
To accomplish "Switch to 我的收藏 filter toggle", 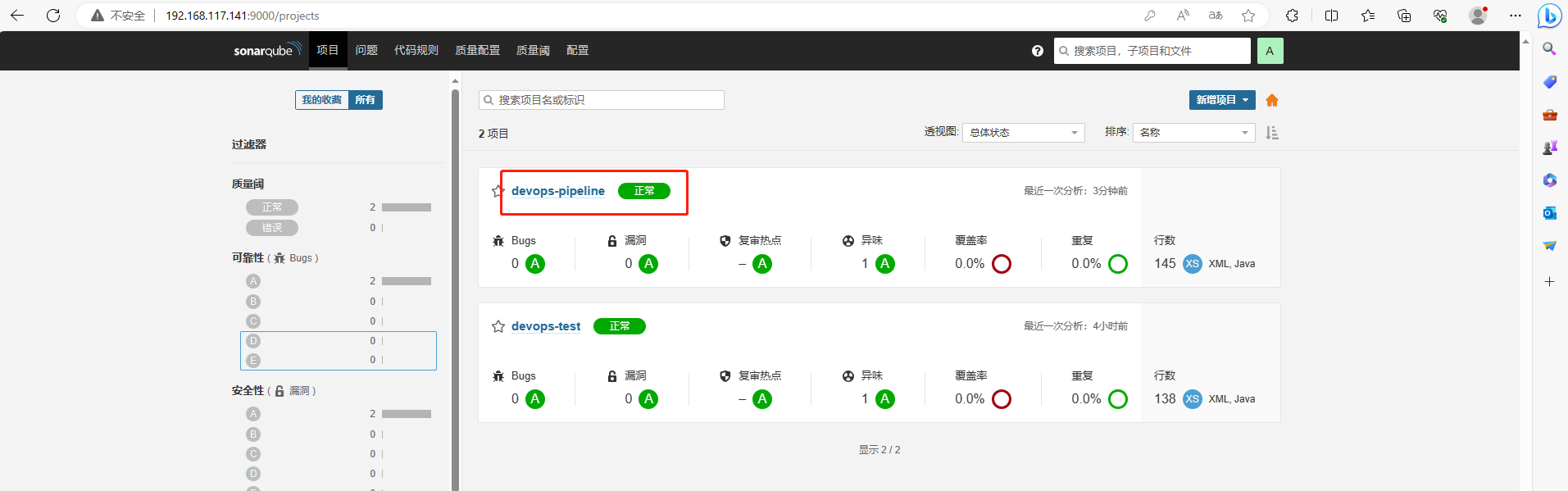I will pyautogui.click(x=321, y=100).
